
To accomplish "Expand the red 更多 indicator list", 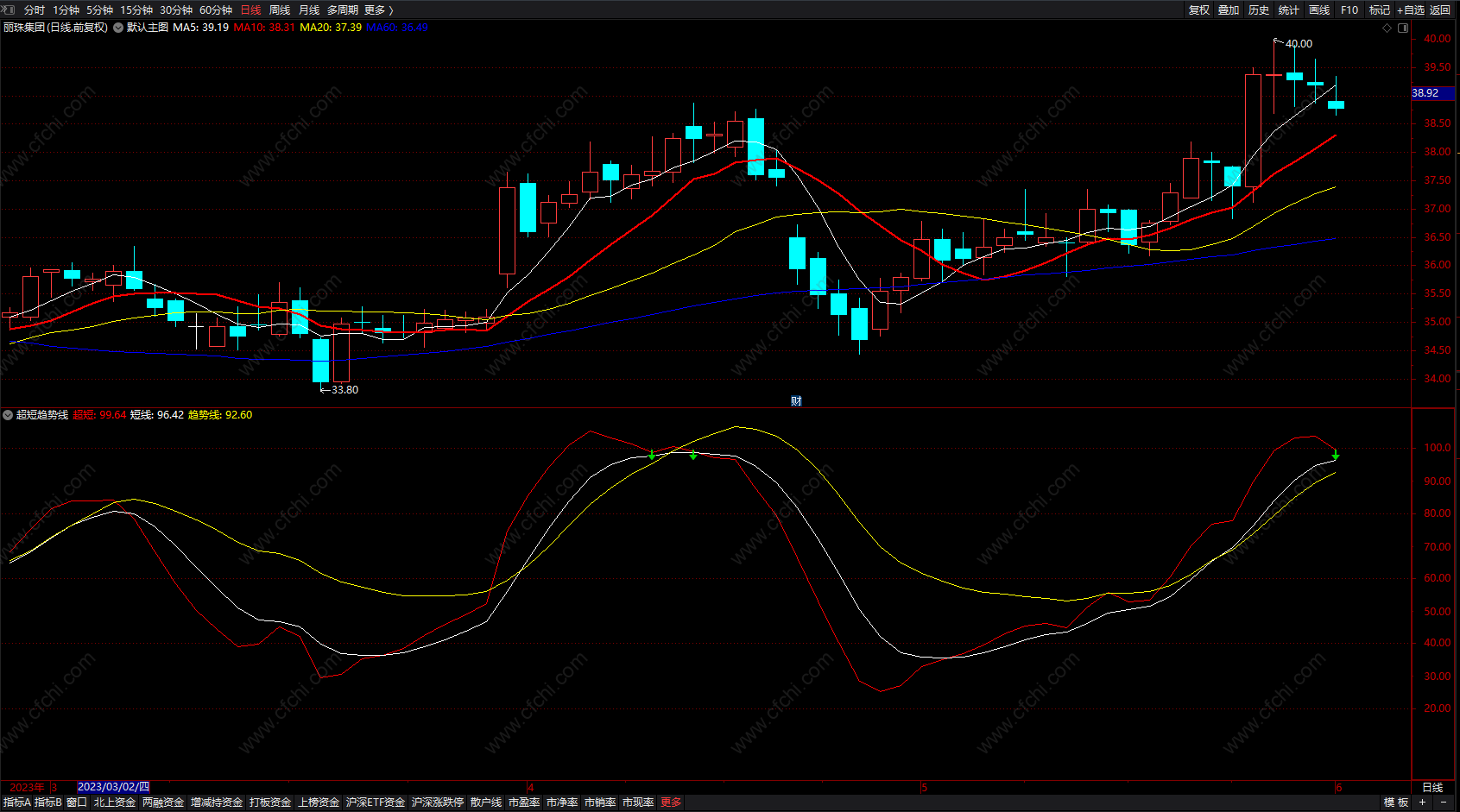I will tap(671, 803).
